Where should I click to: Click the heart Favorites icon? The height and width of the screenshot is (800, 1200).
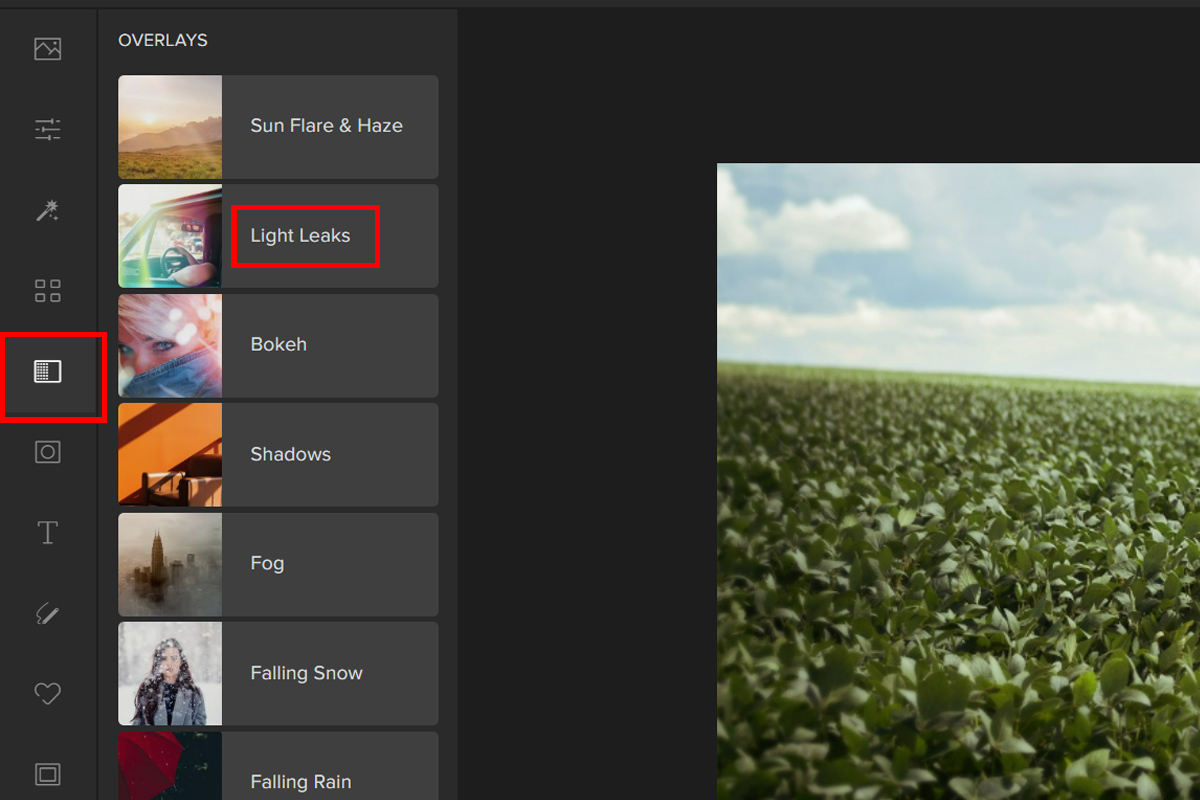click(x=48, y=693)
